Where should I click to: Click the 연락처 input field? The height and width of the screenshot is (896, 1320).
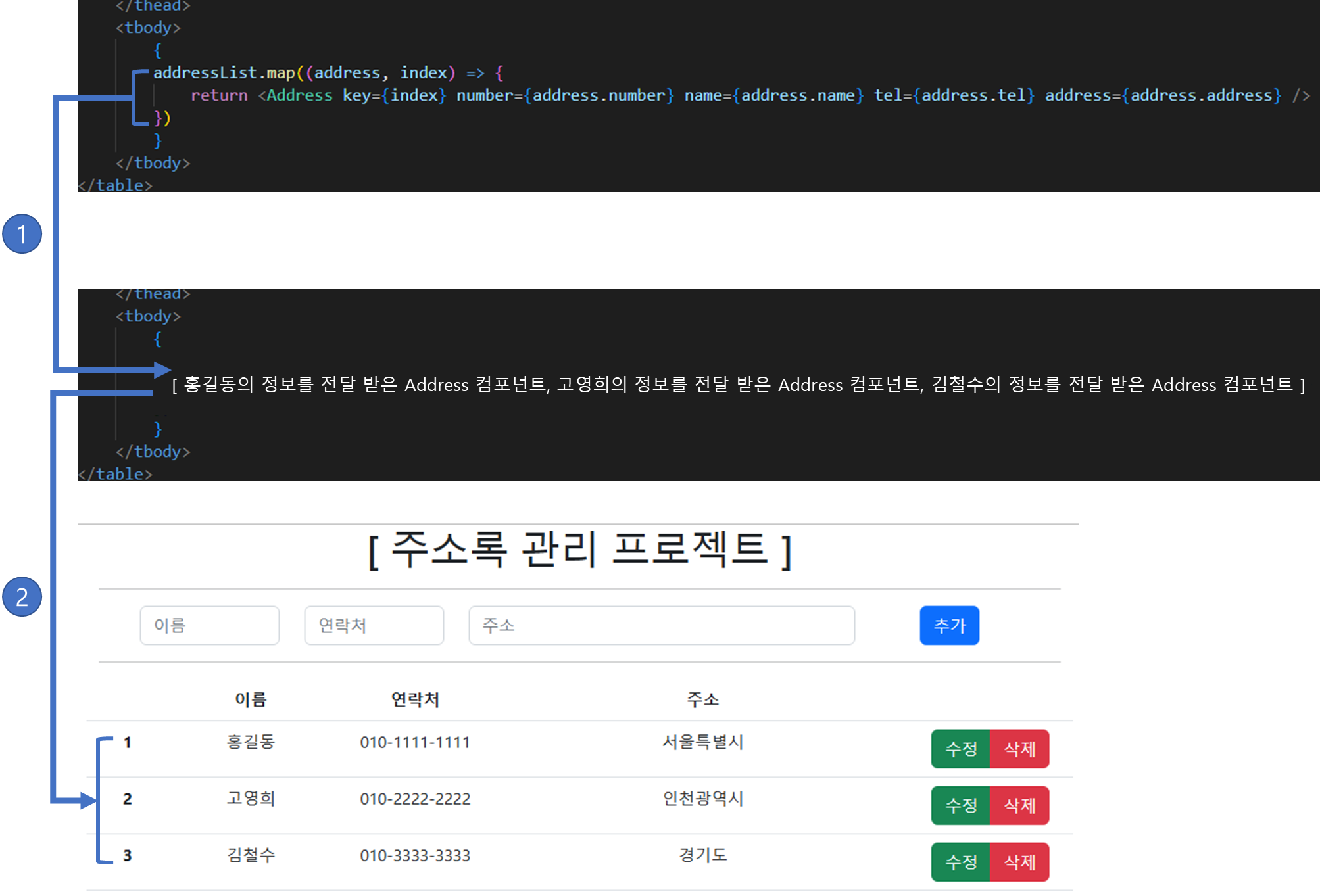374,625
